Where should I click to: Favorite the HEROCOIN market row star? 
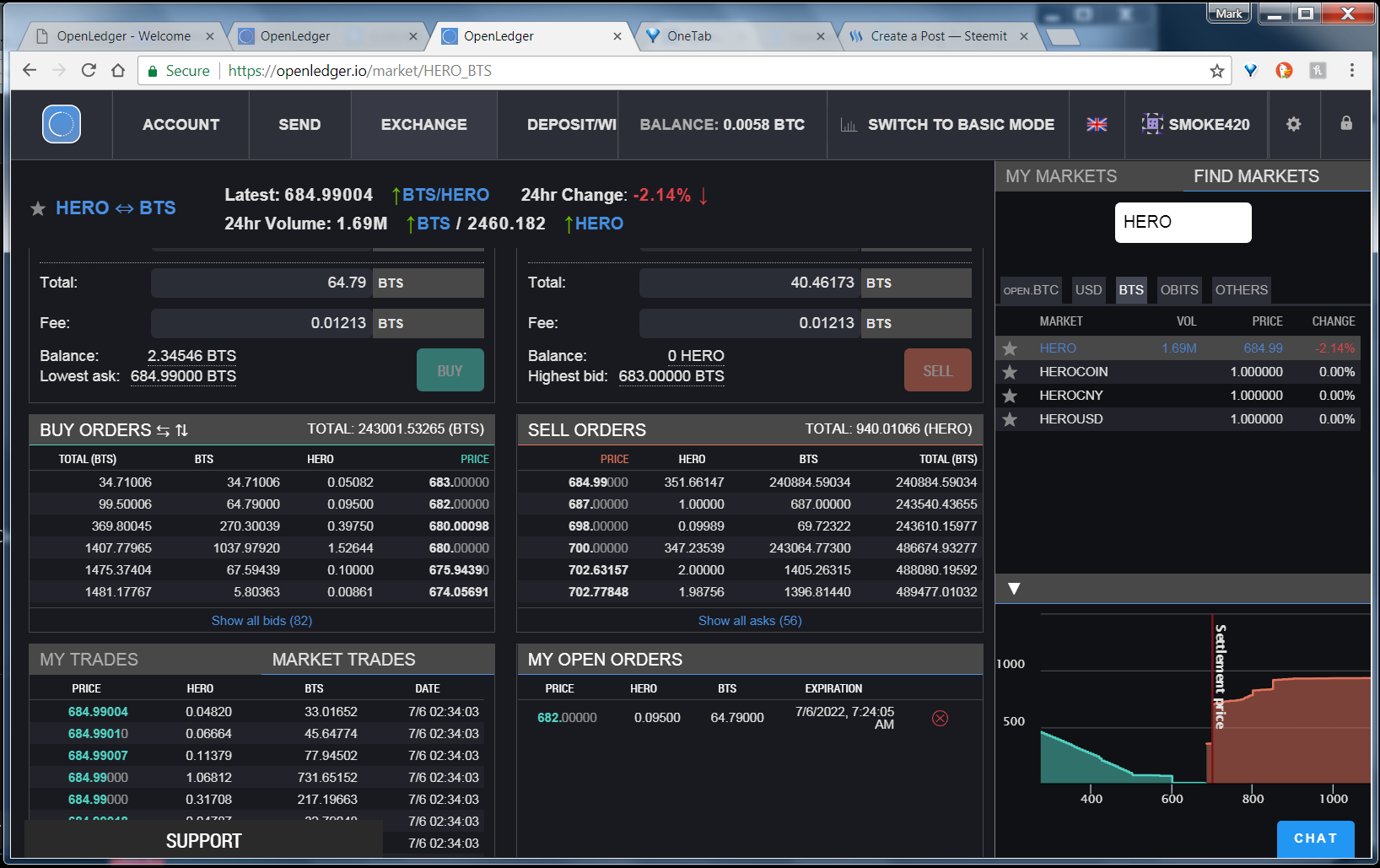click(1010, 372)
